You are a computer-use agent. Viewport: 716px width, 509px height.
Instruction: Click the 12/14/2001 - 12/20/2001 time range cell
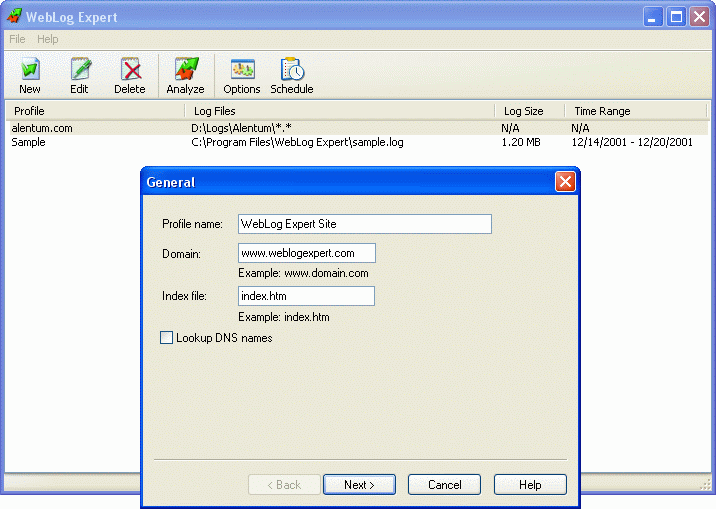click(x=632, y=142)
